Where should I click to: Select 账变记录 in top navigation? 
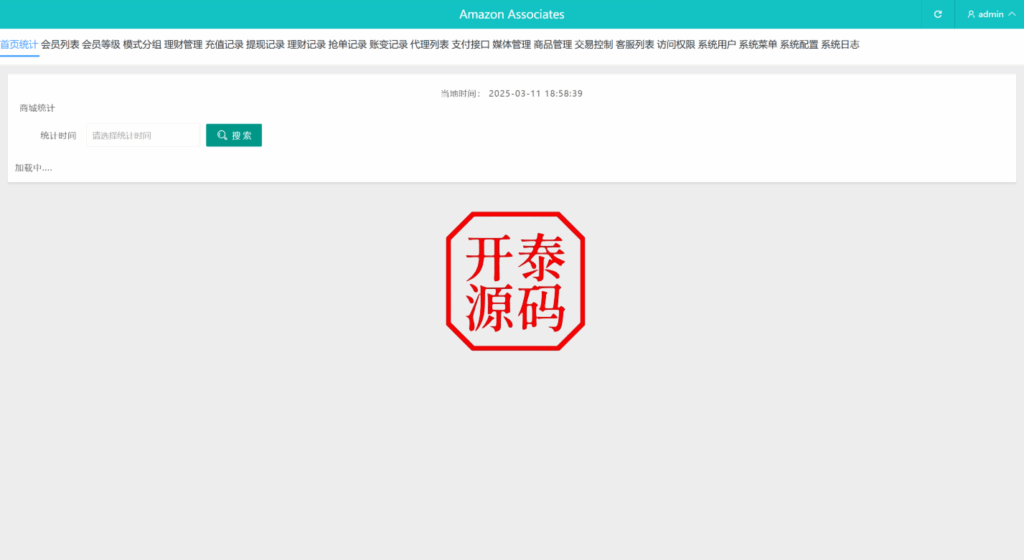coord(389,44)
